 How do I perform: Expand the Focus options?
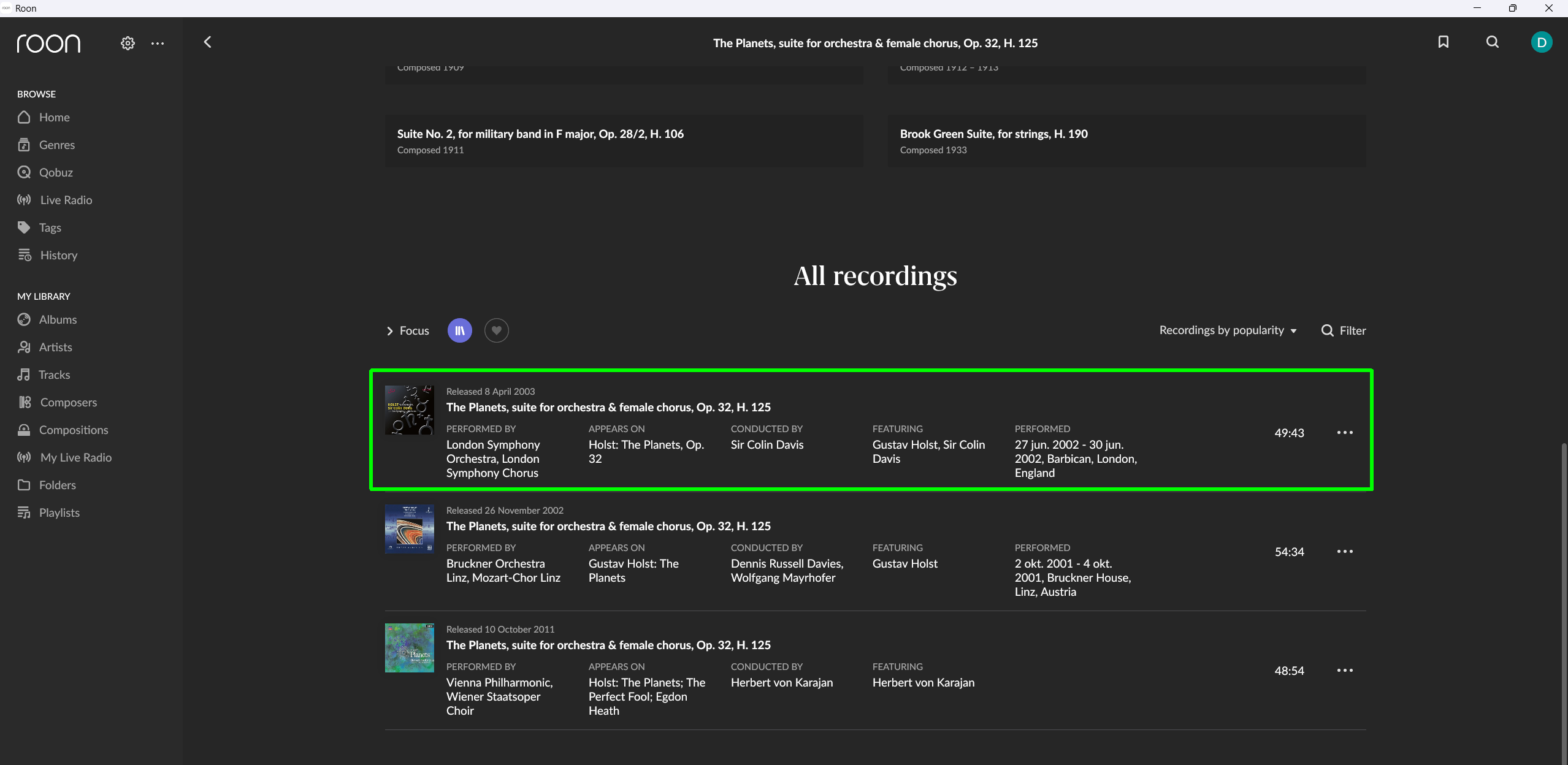(x=408, y=330)
